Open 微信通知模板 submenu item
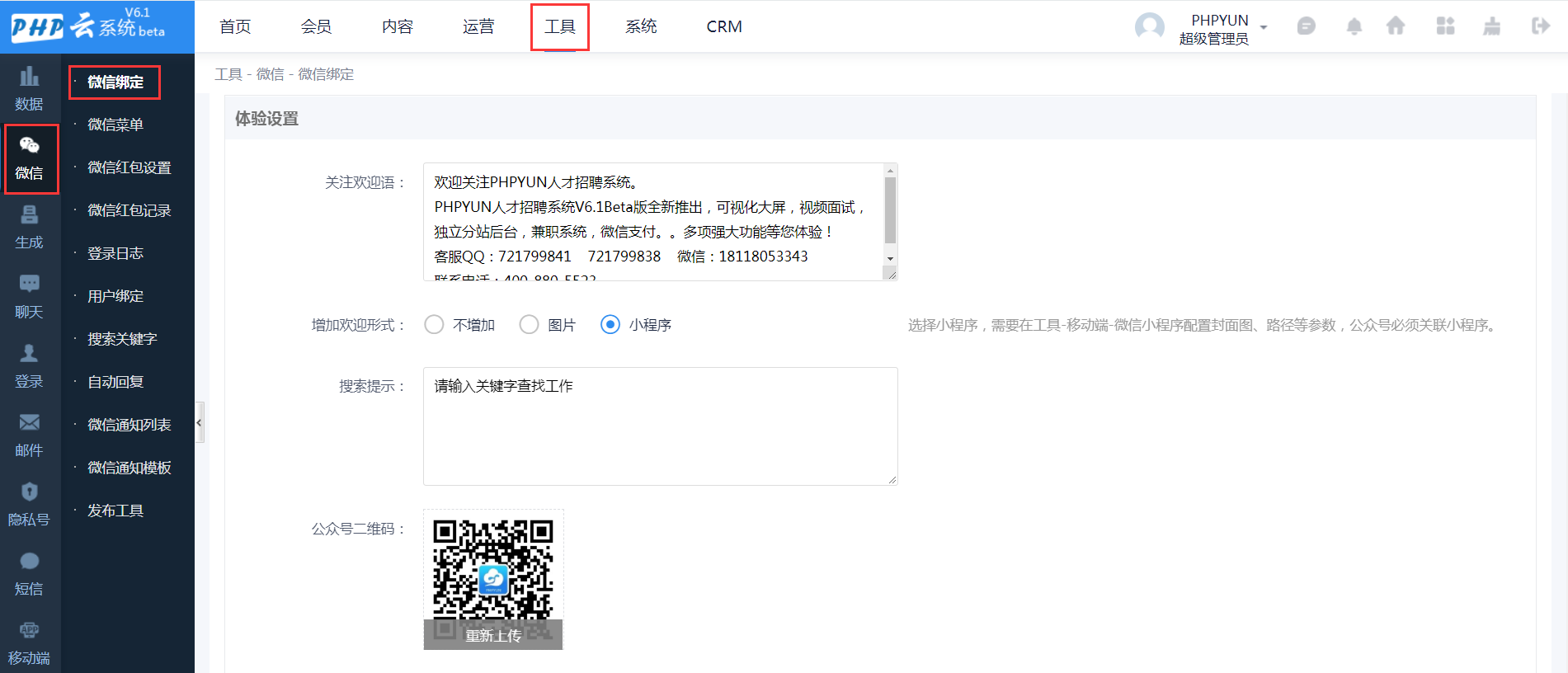Image resolution: width=1568 pixels, height=673 pixels. tap(129, 468)
